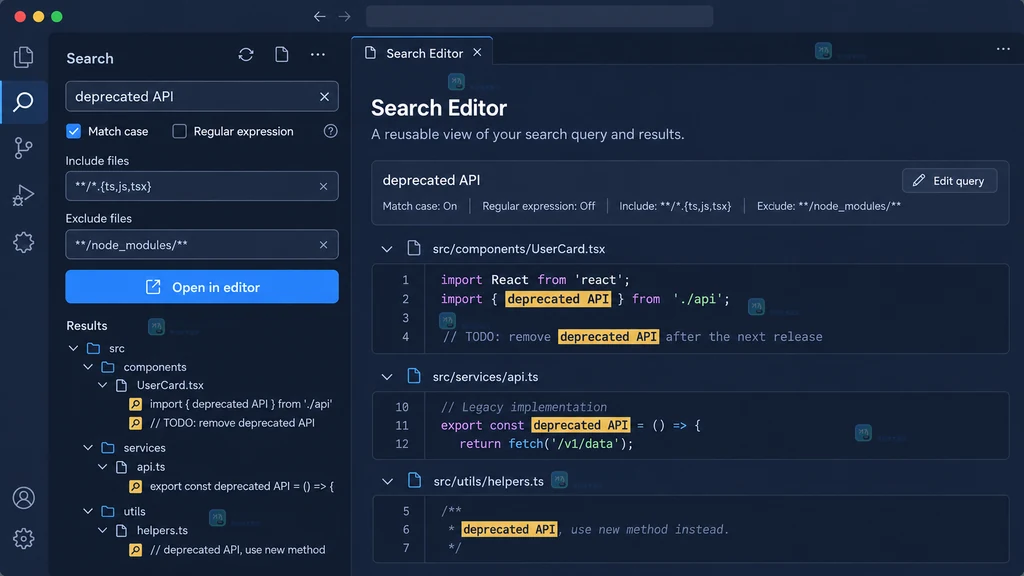This screenshot has height=576, width=1024.
Task: Clear the Include files pattern
Action: click(x=323, y=186)
